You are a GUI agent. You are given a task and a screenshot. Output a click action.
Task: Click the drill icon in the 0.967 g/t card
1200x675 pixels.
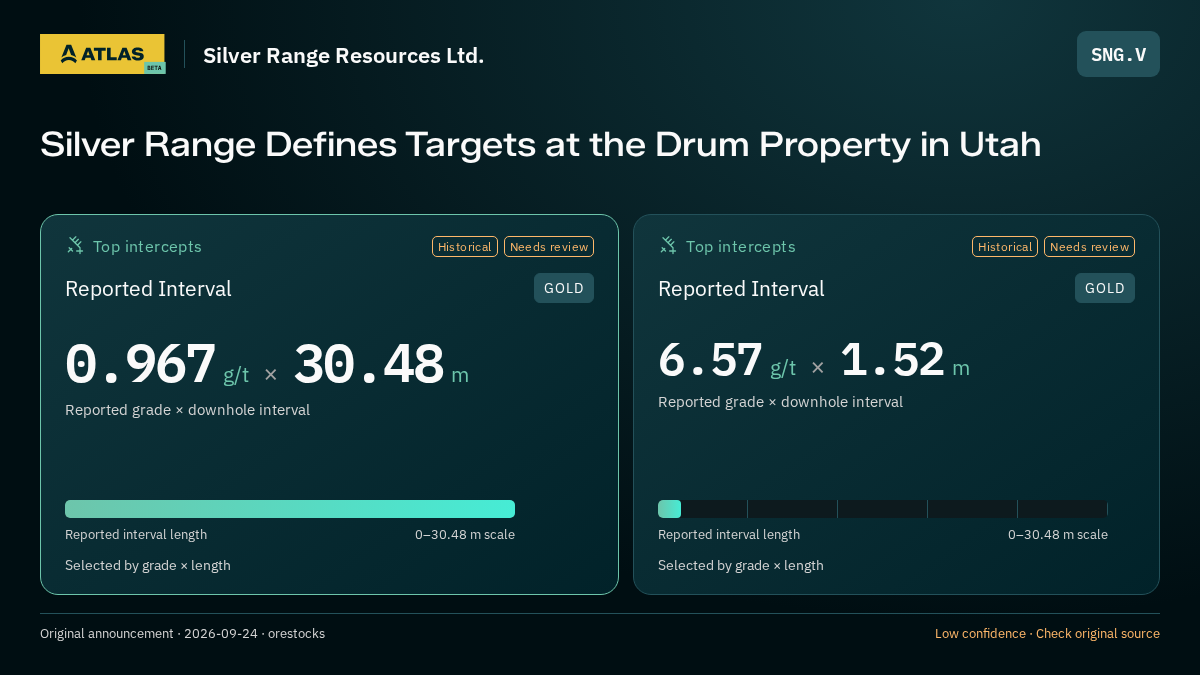(75, 245)
